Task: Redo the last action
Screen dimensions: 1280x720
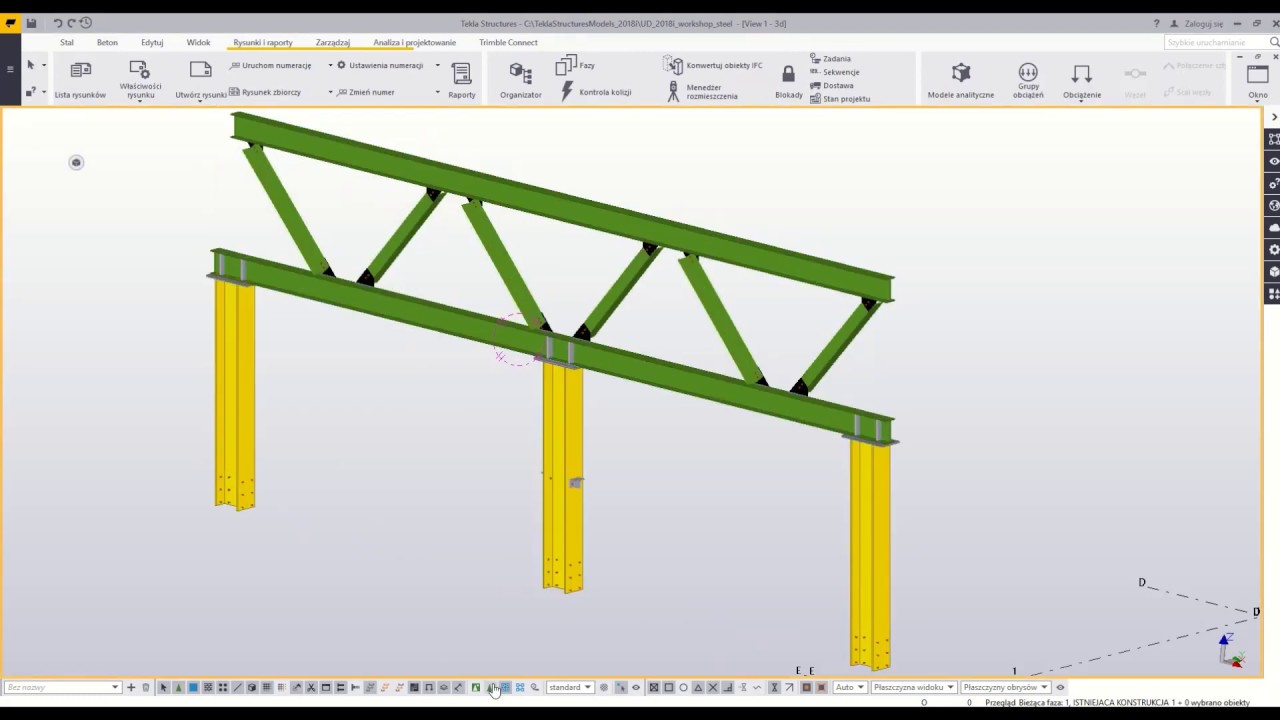Action: (x=71, y=23)
